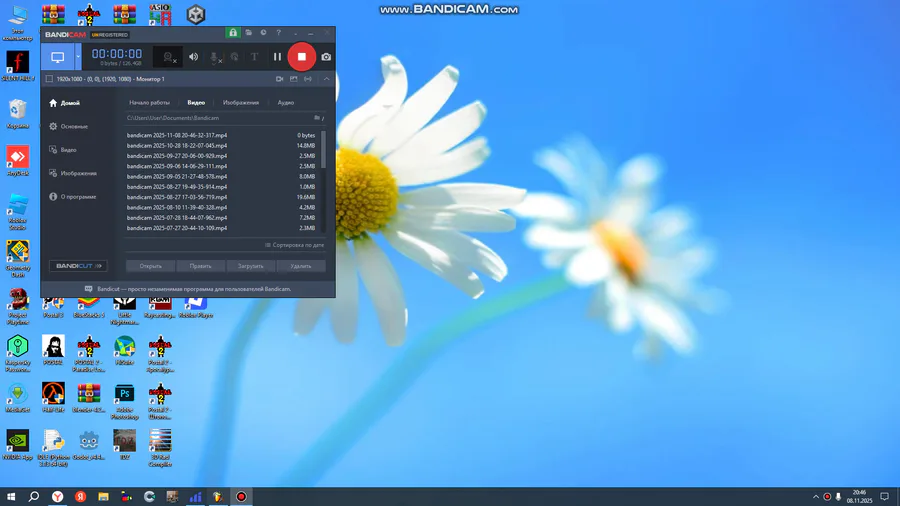The height and width of the screenshot is (506, 900).
Task: Switch to Аудио tab
Action: click(x=286, y=103)
